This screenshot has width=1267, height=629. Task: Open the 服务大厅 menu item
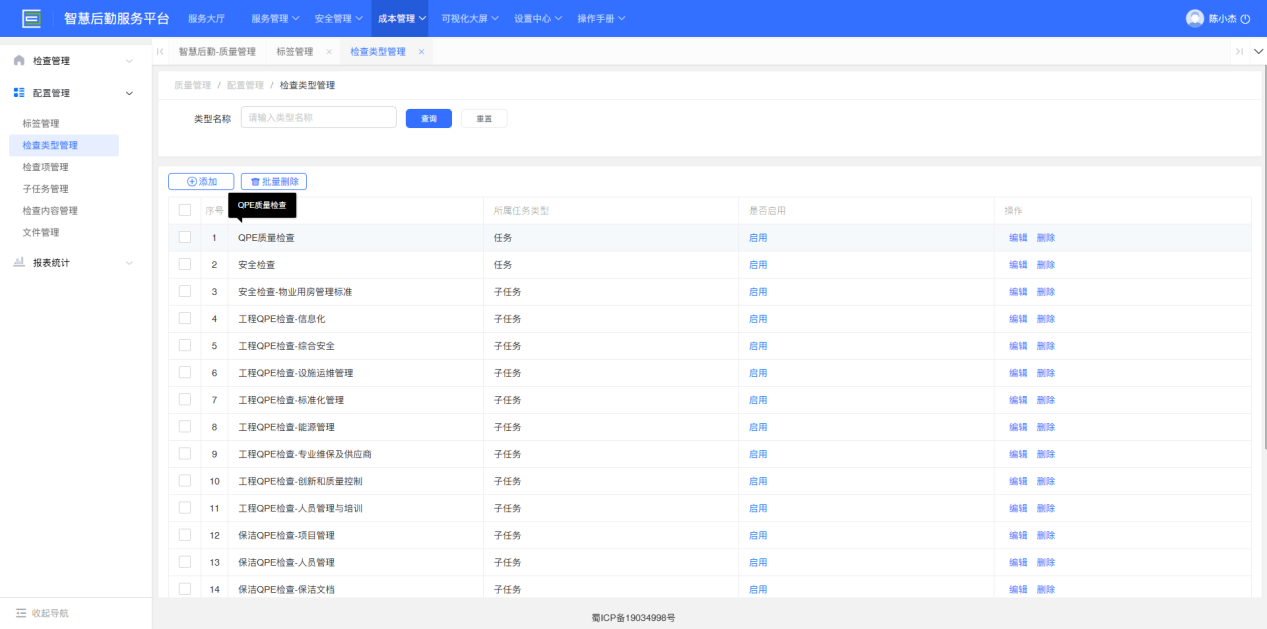[207, 19]
